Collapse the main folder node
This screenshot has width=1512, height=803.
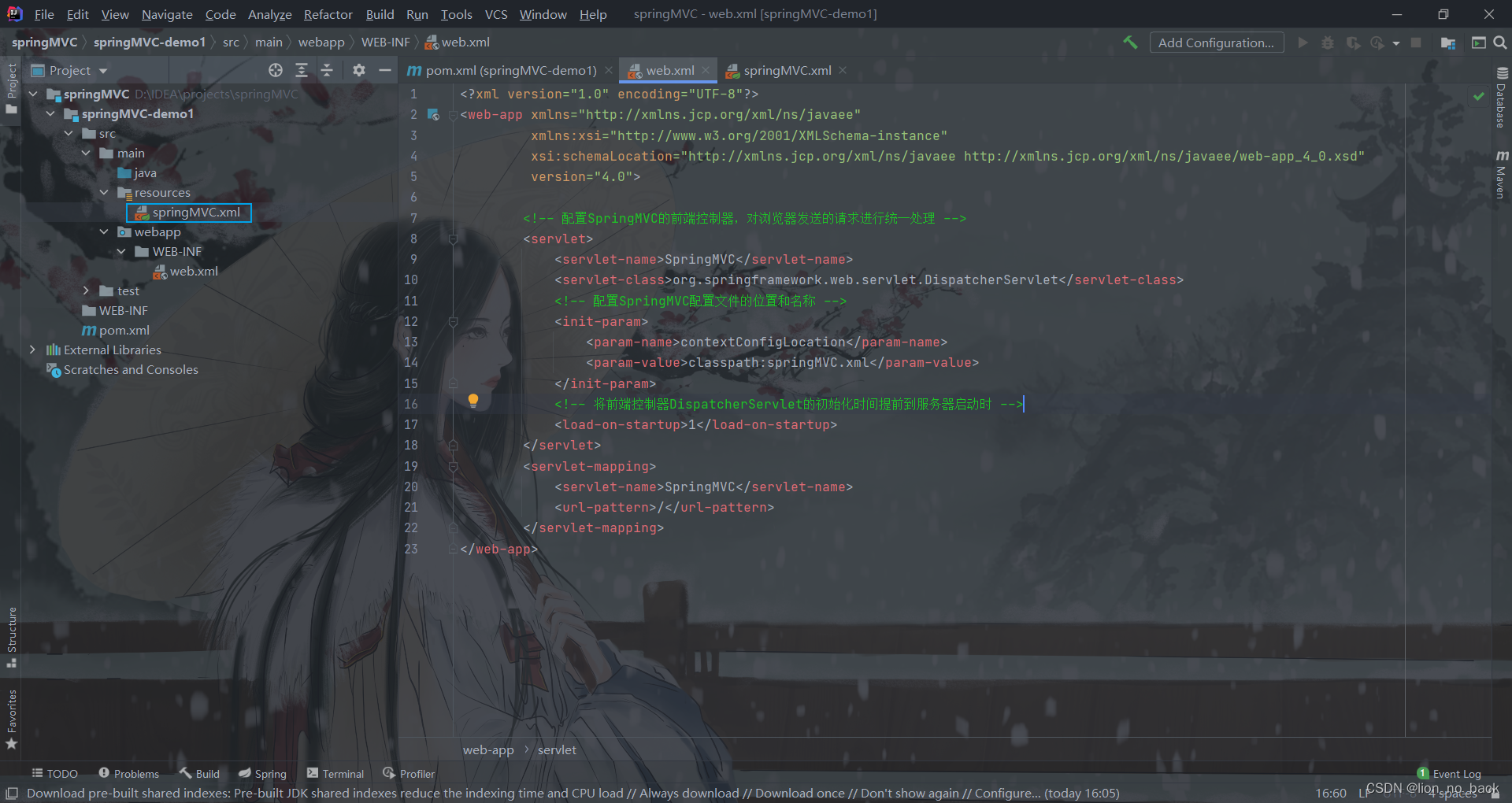[x=86, y=153]
